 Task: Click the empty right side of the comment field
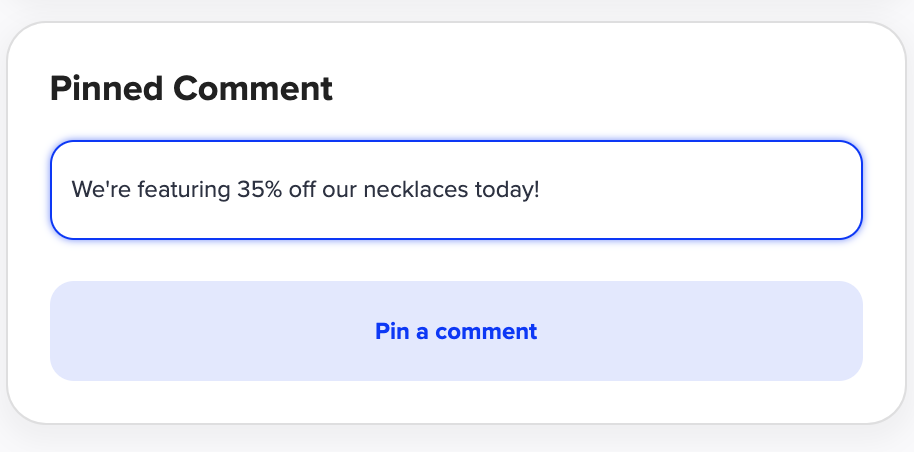(720, 190)
